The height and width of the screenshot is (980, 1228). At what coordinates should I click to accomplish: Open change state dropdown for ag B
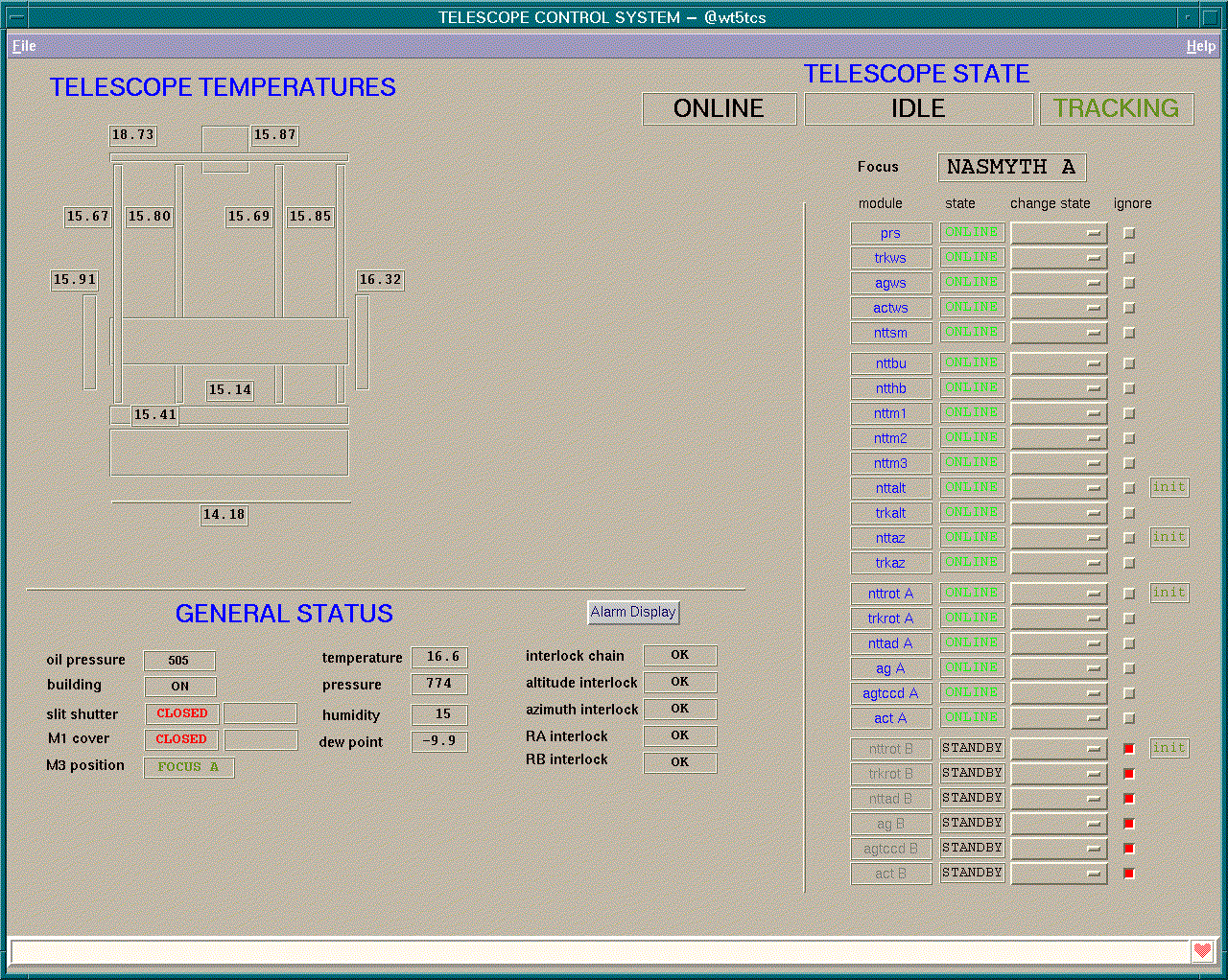[x=1058, y=824]
